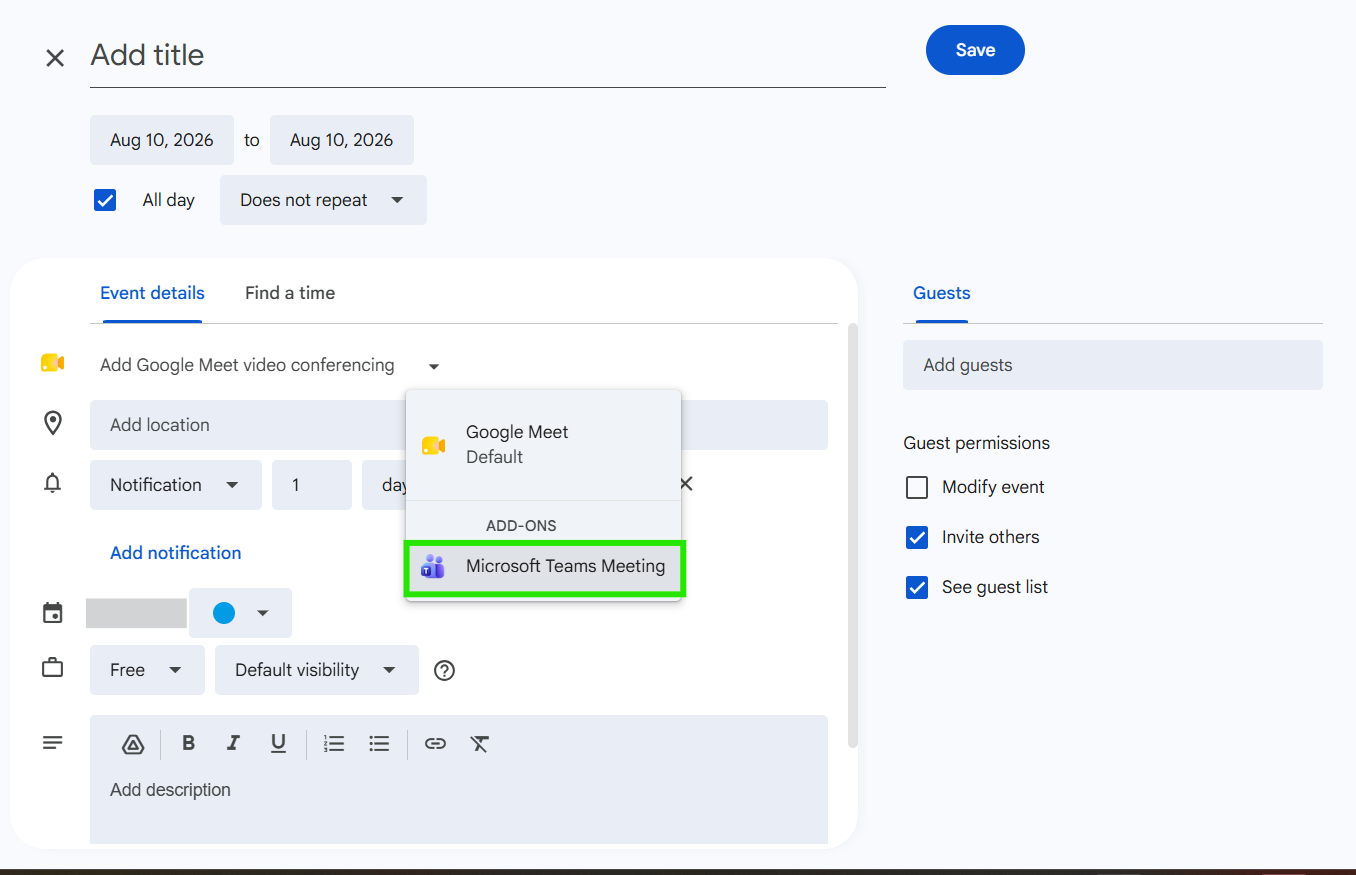Open the visibility help question mark

click(x=445, y=670)
